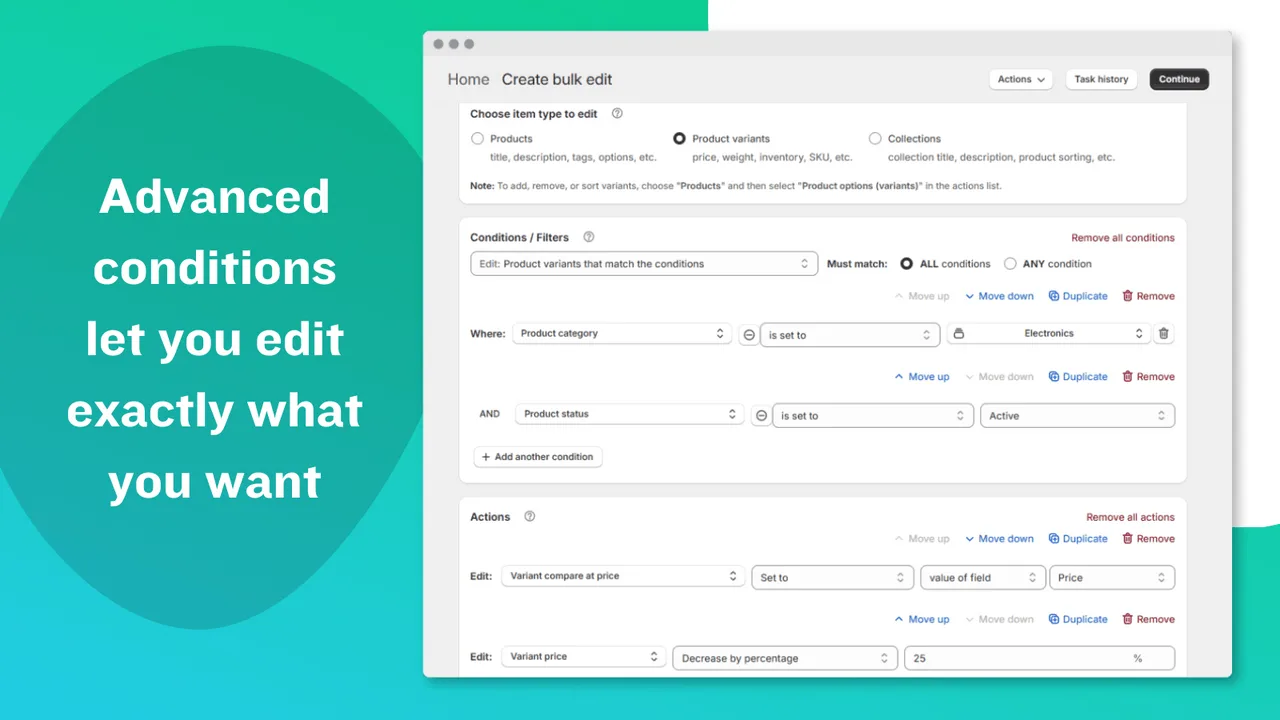Screen dimensions: 1280x720
Task: Move Product category condition down
Action: click(x=999, y=296)
